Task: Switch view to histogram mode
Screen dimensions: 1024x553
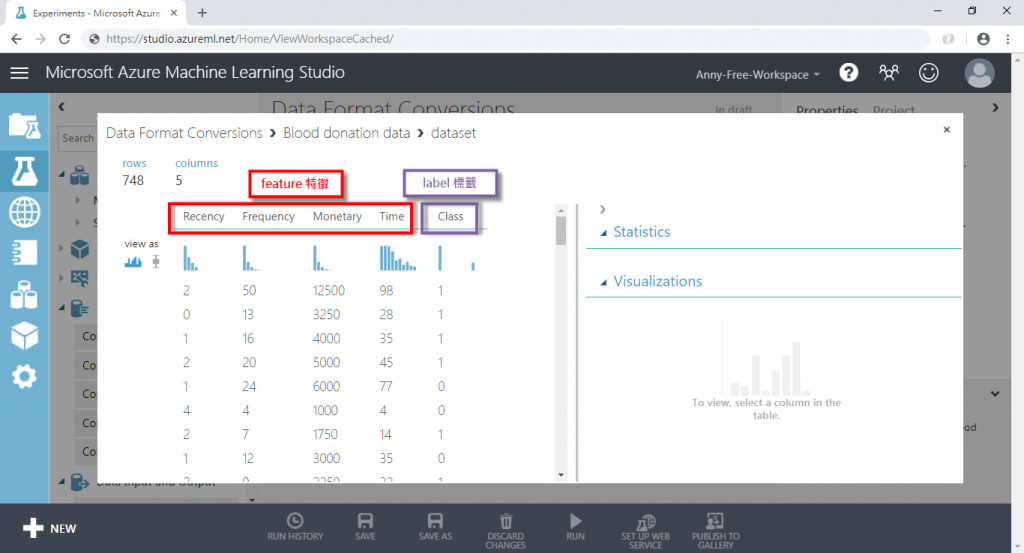Action: tap(133, 262)
